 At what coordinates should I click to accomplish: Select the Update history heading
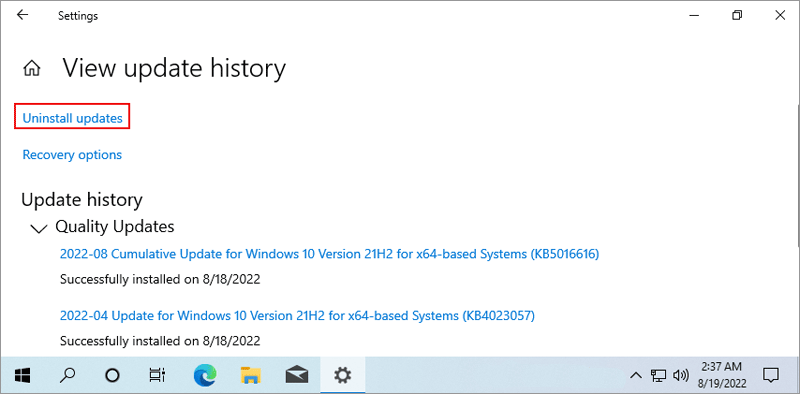[82, 200]
